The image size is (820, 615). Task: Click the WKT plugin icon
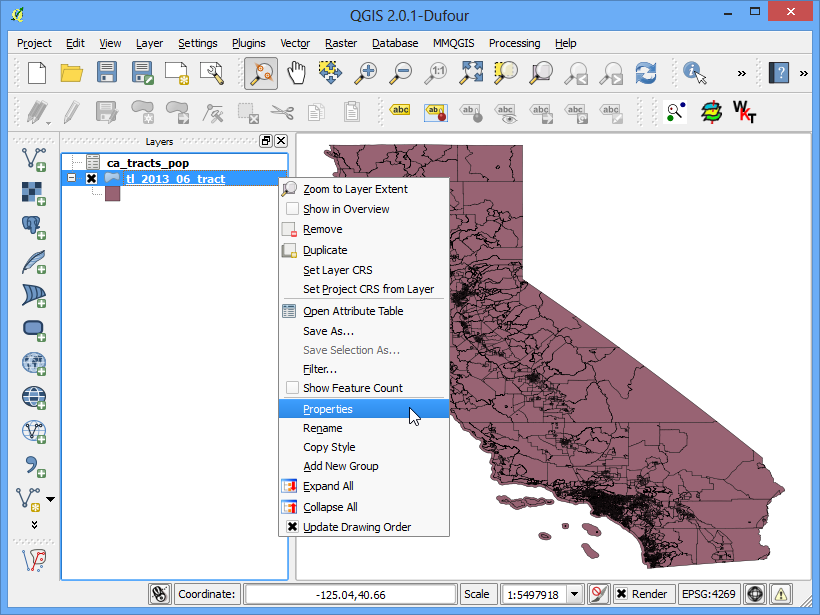coord(744,111)
